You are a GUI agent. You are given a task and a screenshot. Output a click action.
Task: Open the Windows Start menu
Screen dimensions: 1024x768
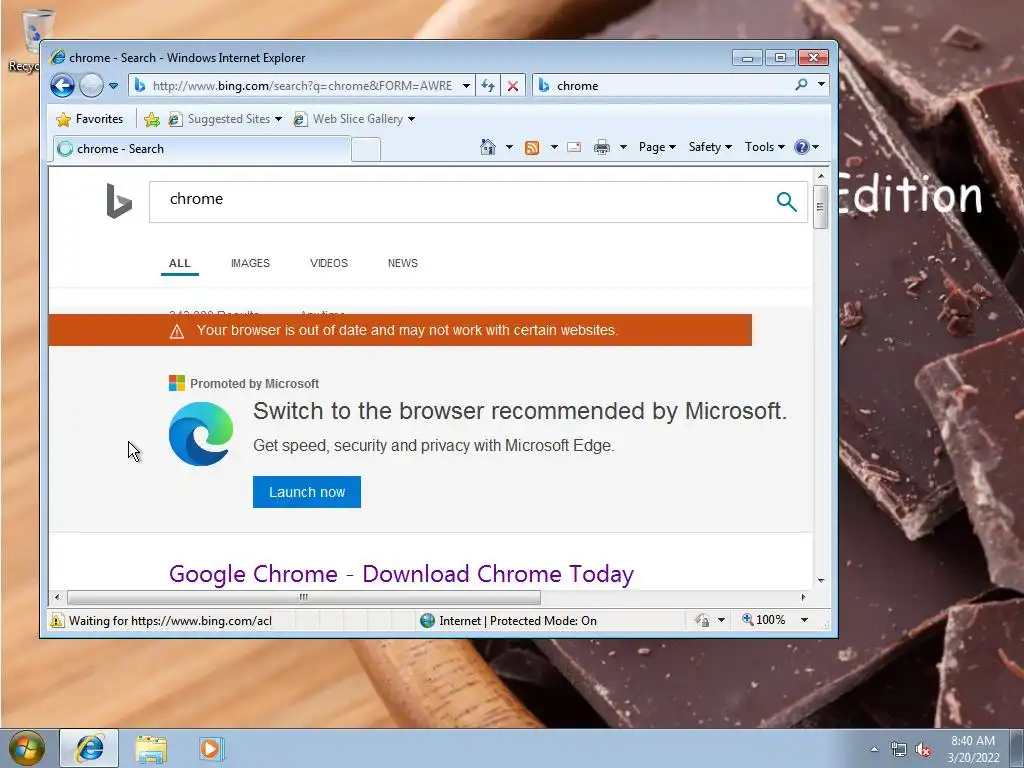point(26,748)
